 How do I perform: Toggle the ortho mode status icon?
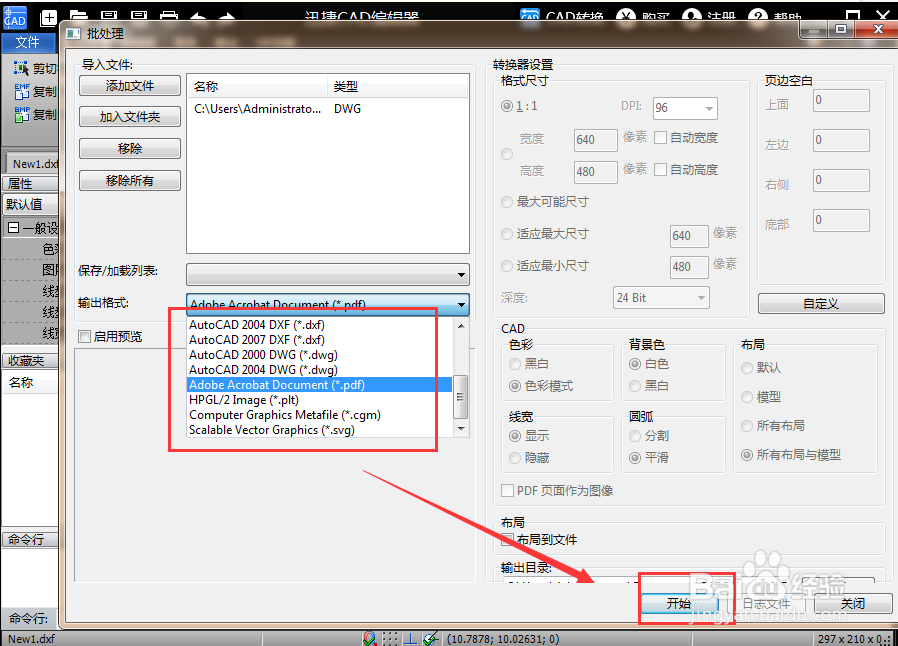(x=410, y=638)
